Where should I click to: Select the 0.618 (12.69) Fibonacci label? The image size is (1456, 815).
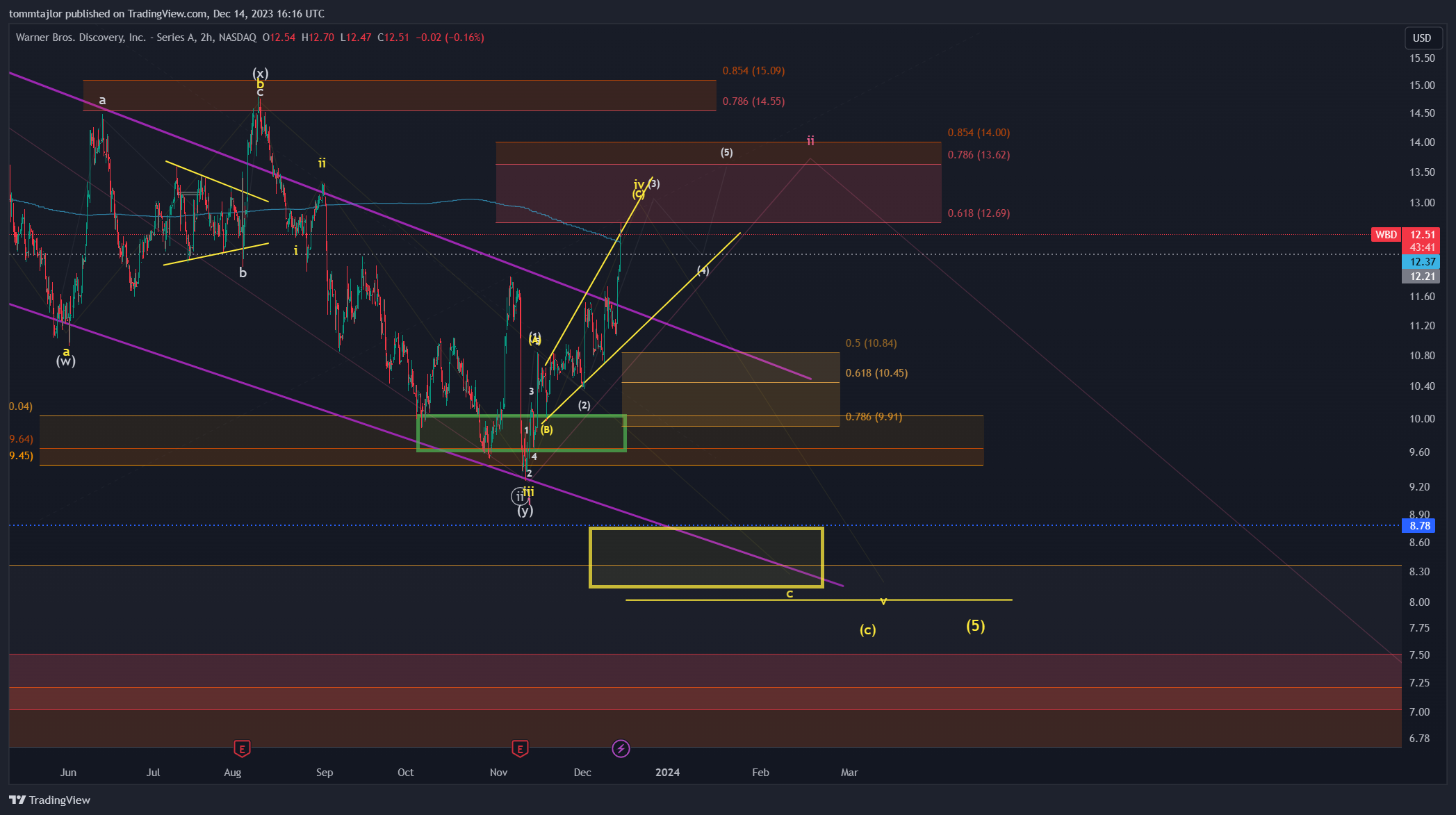click(x=979, y=213)
